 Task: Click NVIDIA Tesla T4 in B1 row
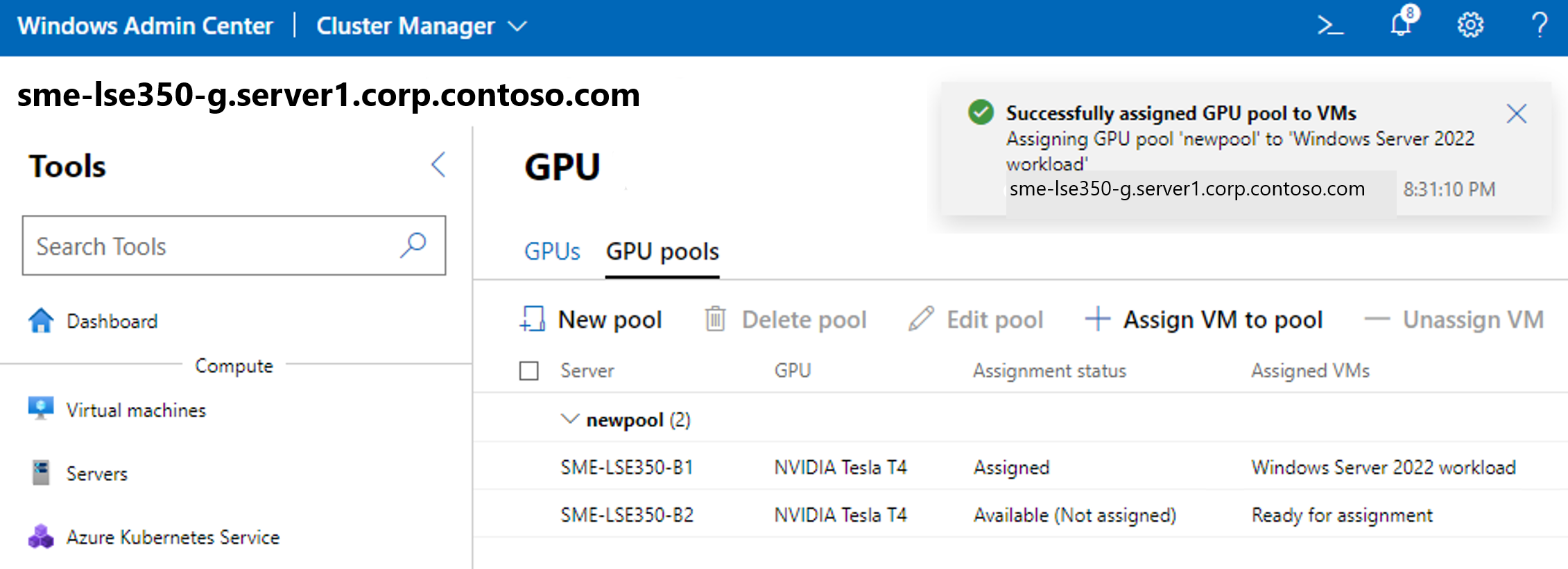tap(841, 467)
